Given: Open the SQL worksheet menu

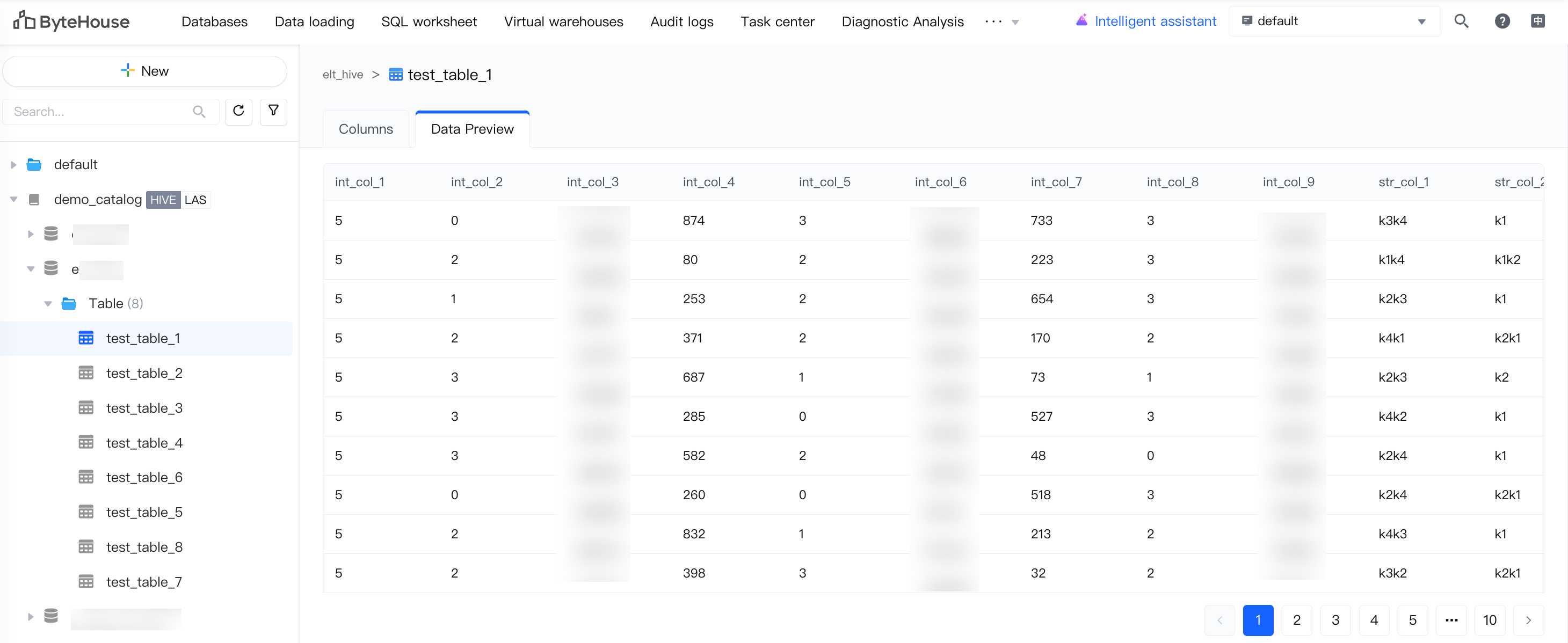Looking at the screenshot, I should pos(429,22).
